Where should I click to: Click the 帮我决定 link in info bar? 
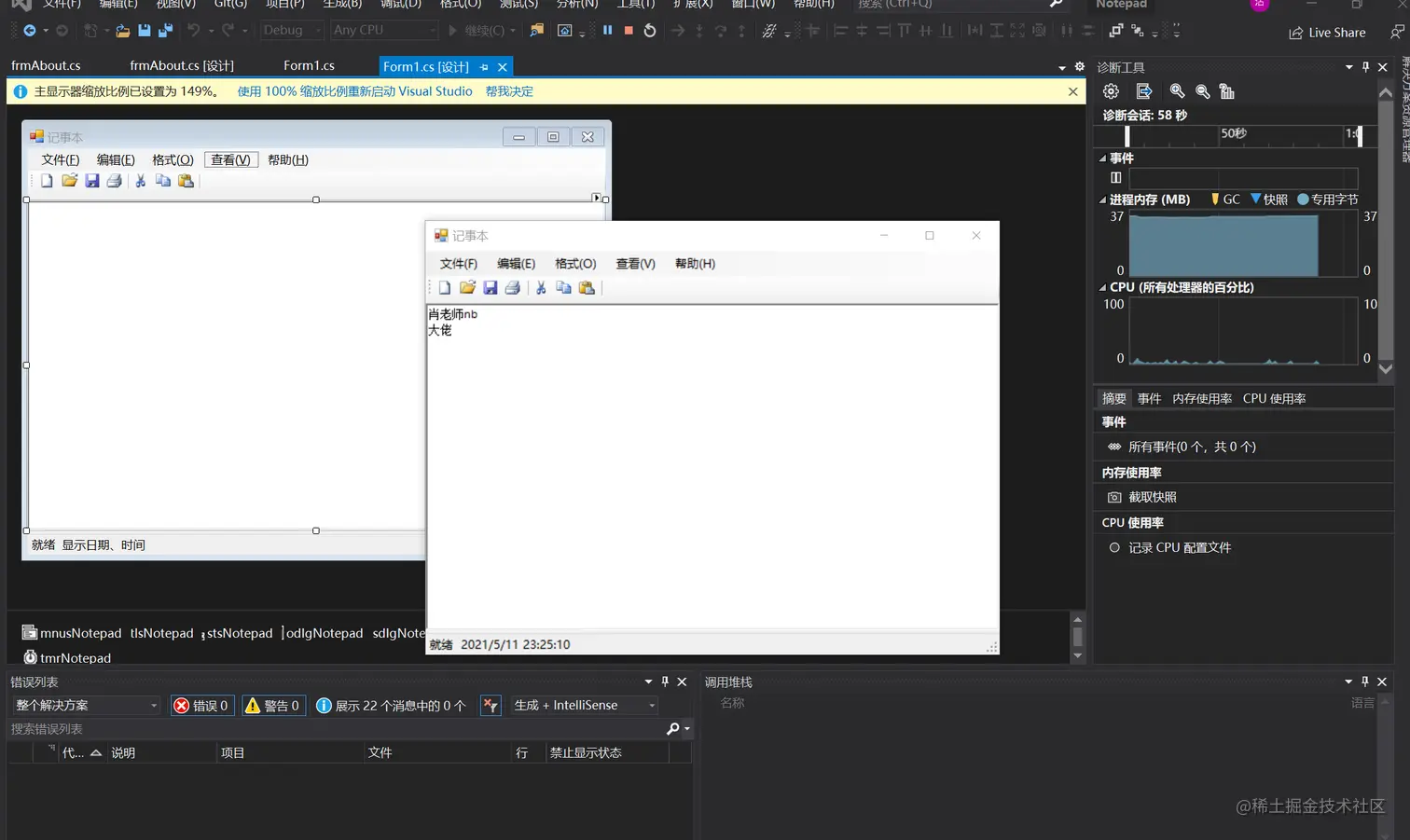509,91
